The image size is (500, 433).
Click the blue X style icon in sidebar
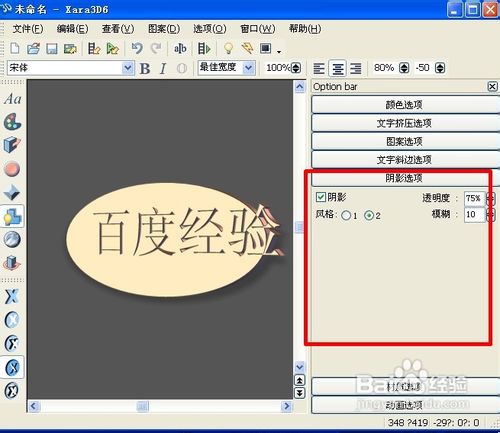coord(12,296)
